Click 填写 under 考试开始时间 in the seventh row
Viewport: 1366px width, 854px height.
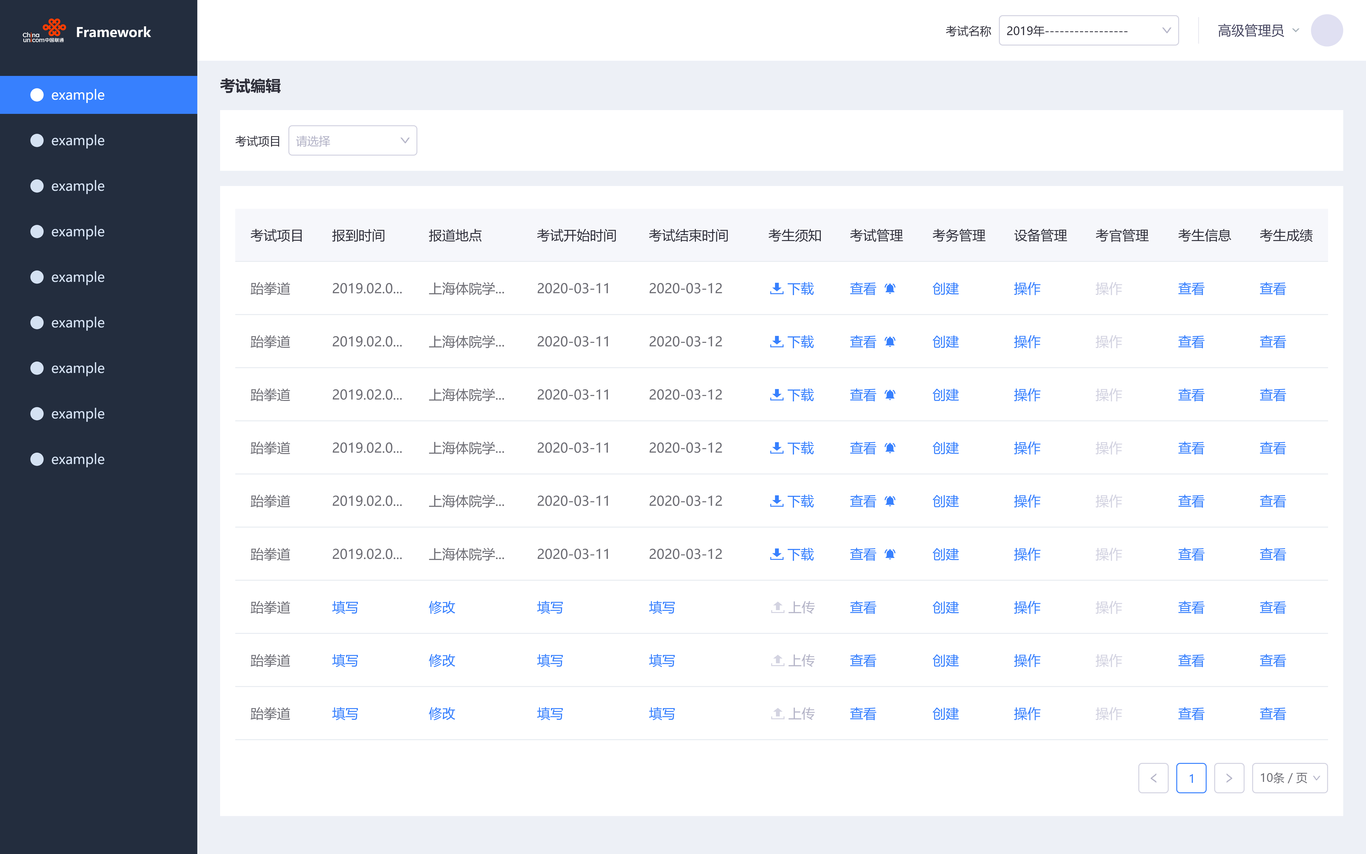click(550, 607)
